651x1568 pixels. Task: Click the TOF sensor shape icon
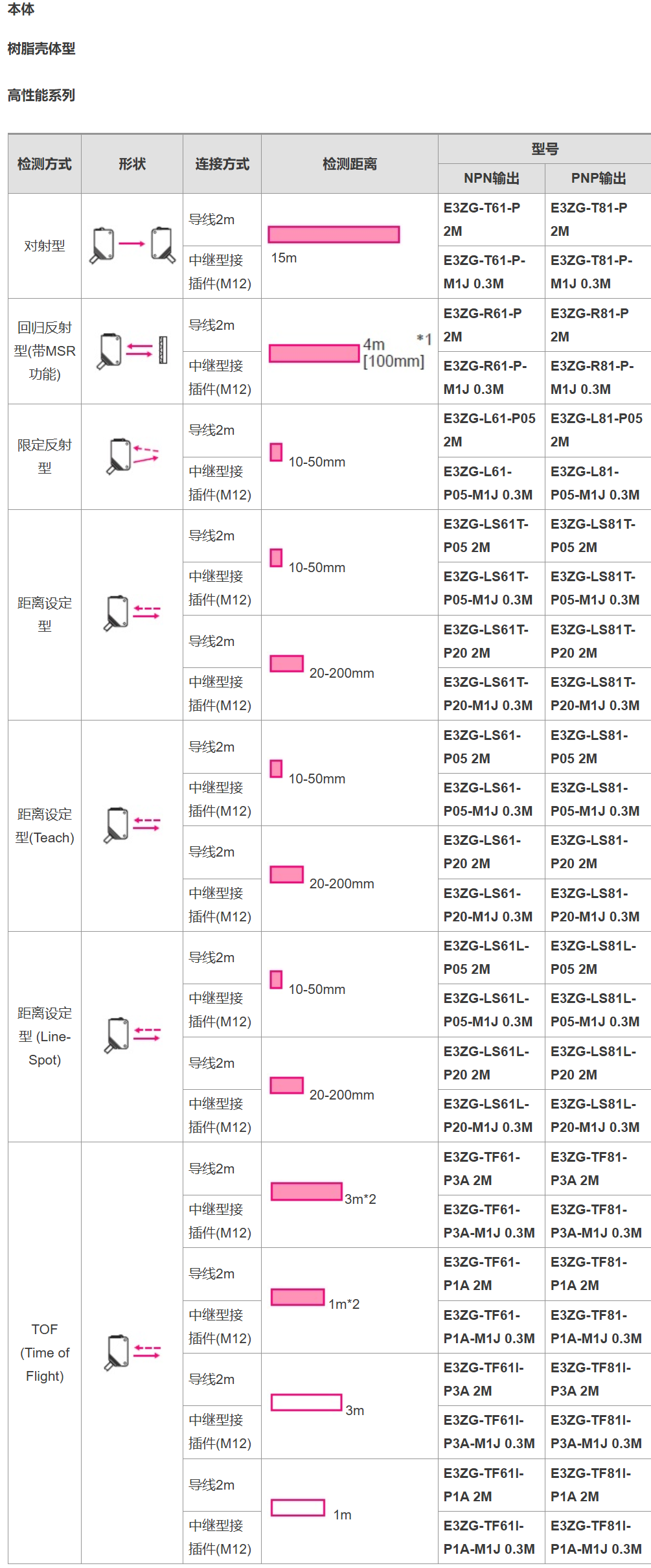click(x=132, y=1352)
